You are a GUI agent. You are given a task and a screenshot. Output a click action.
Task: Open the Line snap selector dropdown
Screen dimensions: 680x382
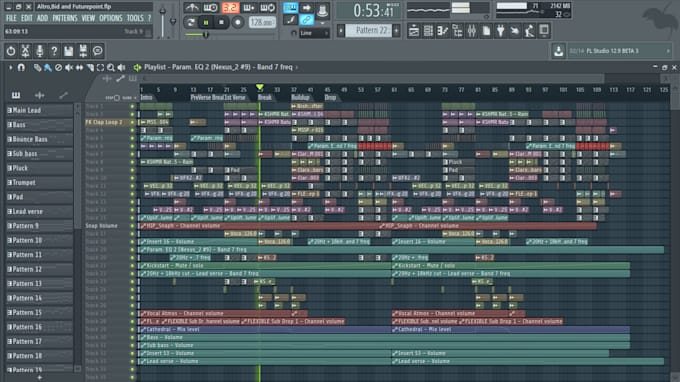[314, 33]
